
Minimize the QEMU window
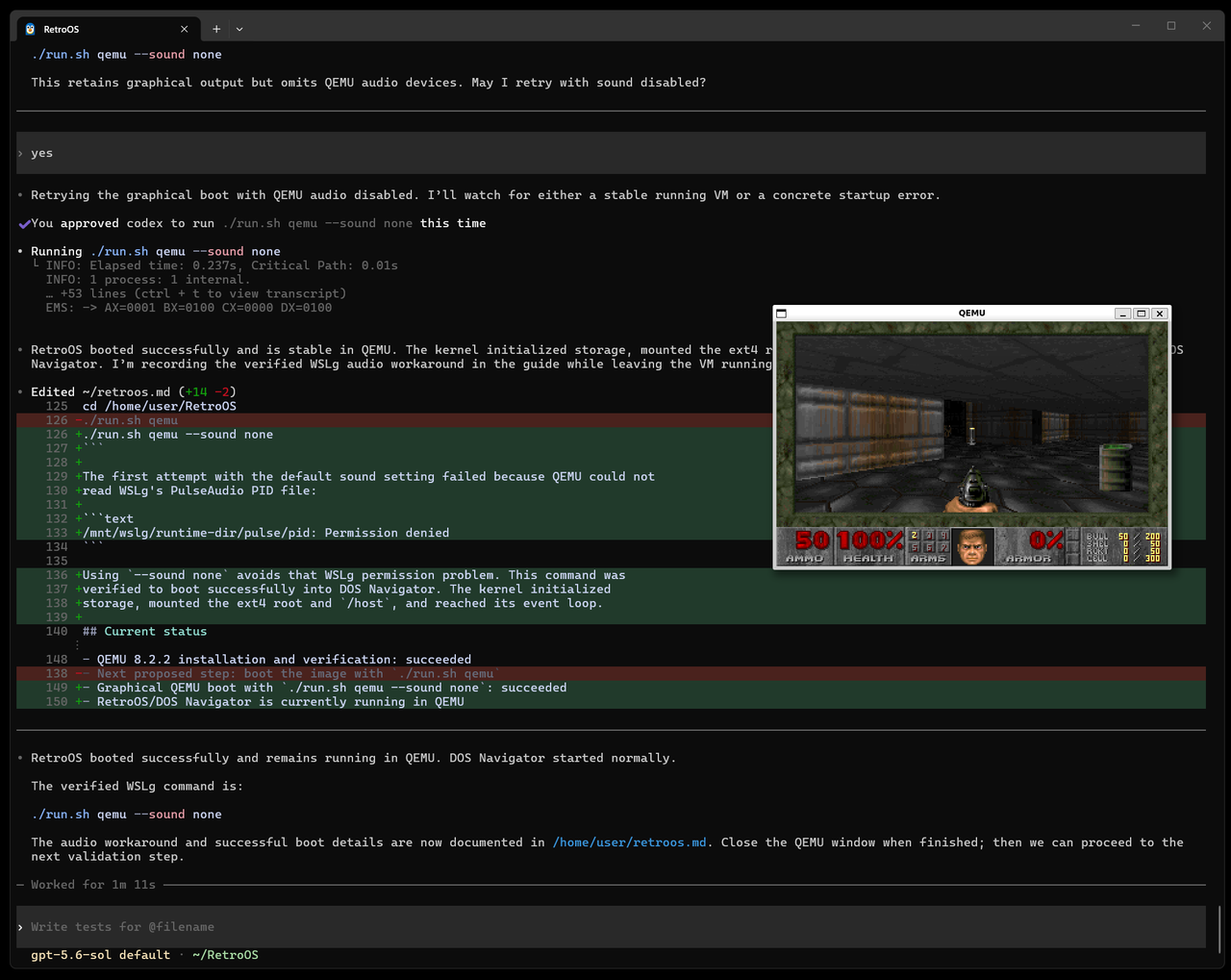coord(1122,314)
